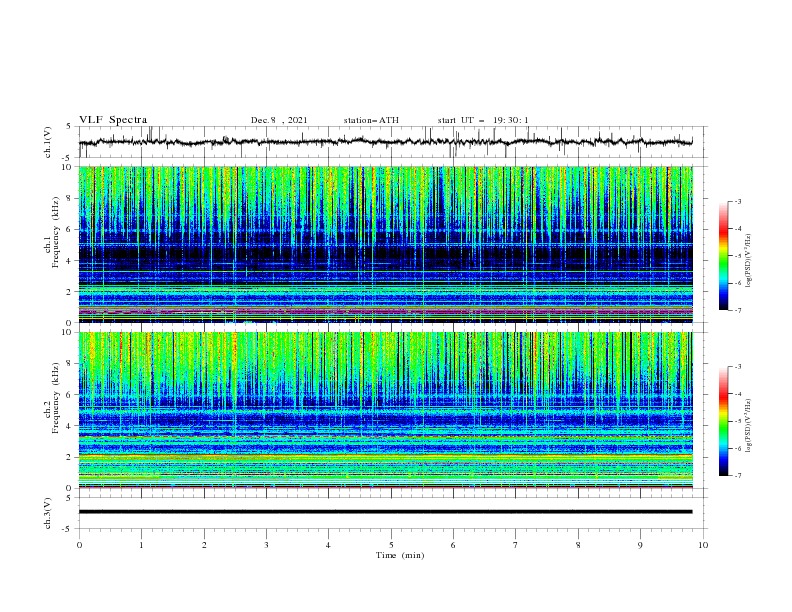Click the ch.2 PSD color scale bar
Screen dimensions: 792x612
click(723, 421)
